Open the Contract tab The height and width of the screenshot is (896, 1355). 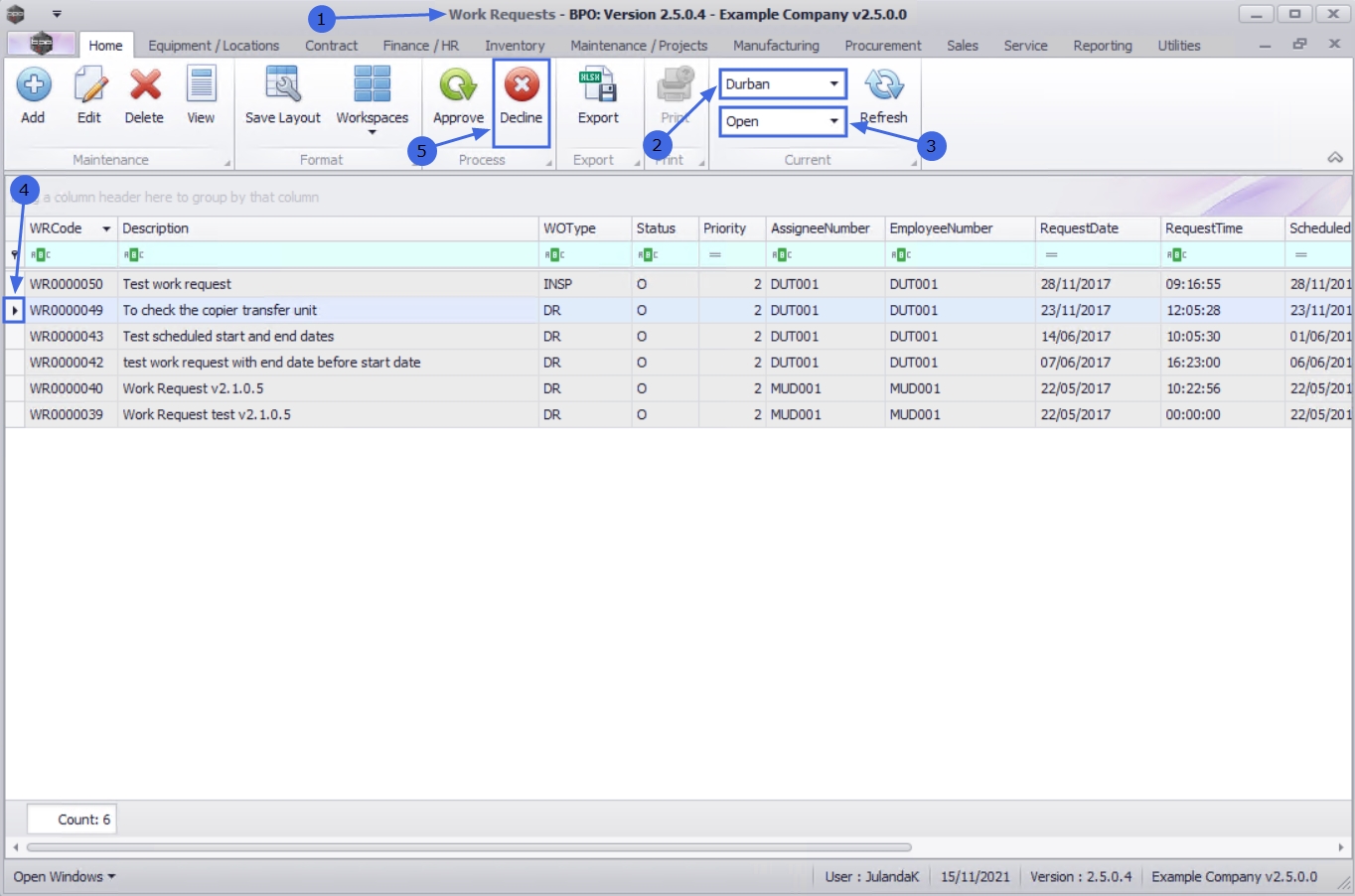coord(331,46)
